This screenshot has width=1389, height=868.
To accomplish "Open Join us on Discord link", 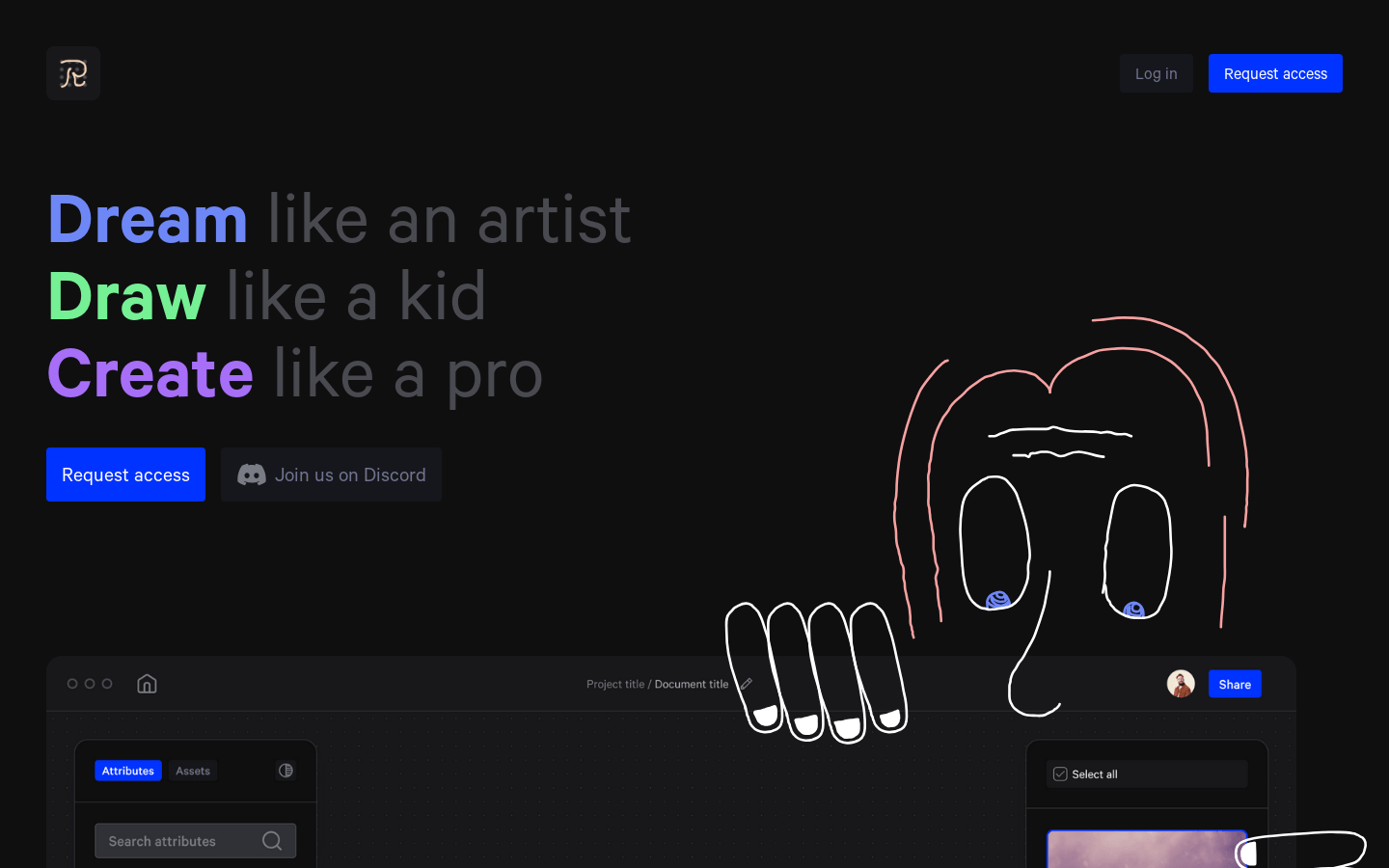I will coord(331,475).
